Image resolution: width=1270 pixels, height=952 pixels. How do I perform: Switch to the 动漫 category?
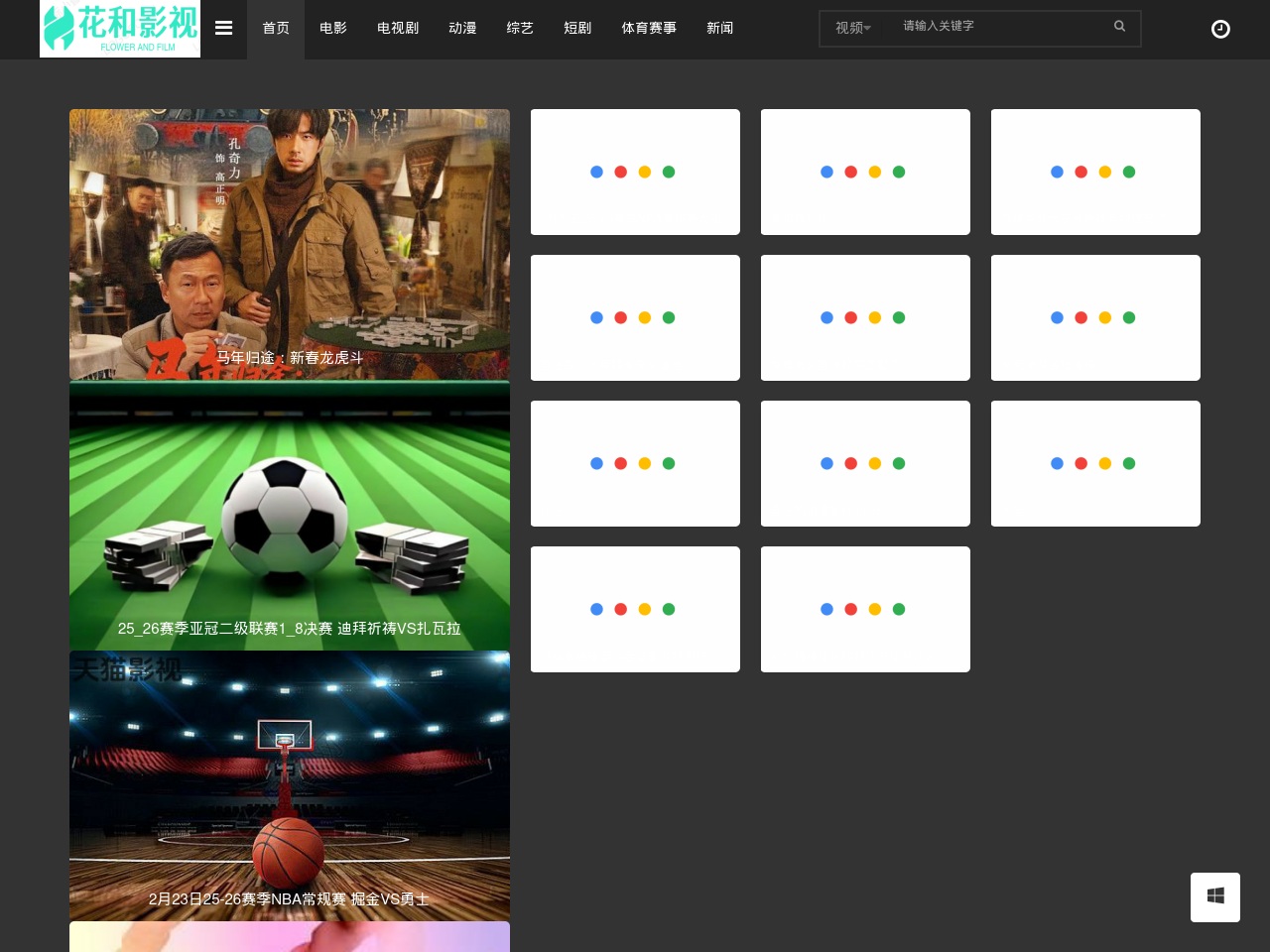(x=462, y=29)
